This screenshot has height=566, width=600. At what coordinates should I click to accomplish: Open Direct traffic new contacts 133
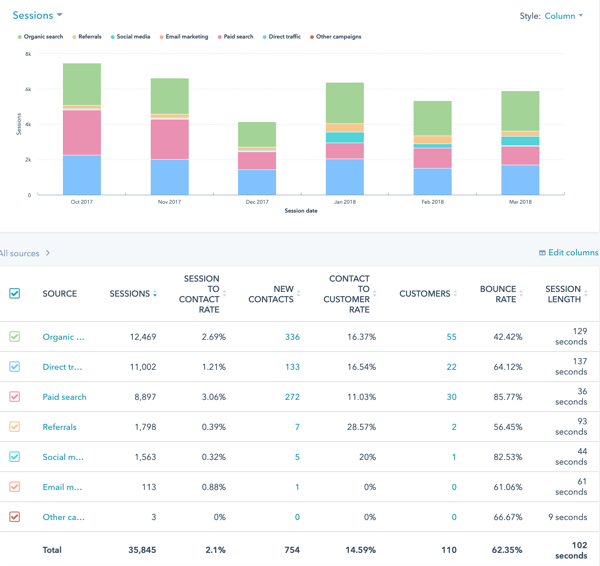(x=292, y=367)
